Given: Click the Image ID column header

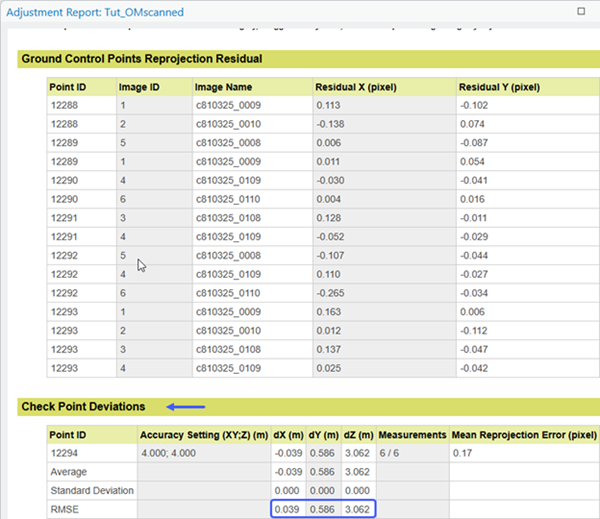Looking at the screenshot, I should (139, 87).
